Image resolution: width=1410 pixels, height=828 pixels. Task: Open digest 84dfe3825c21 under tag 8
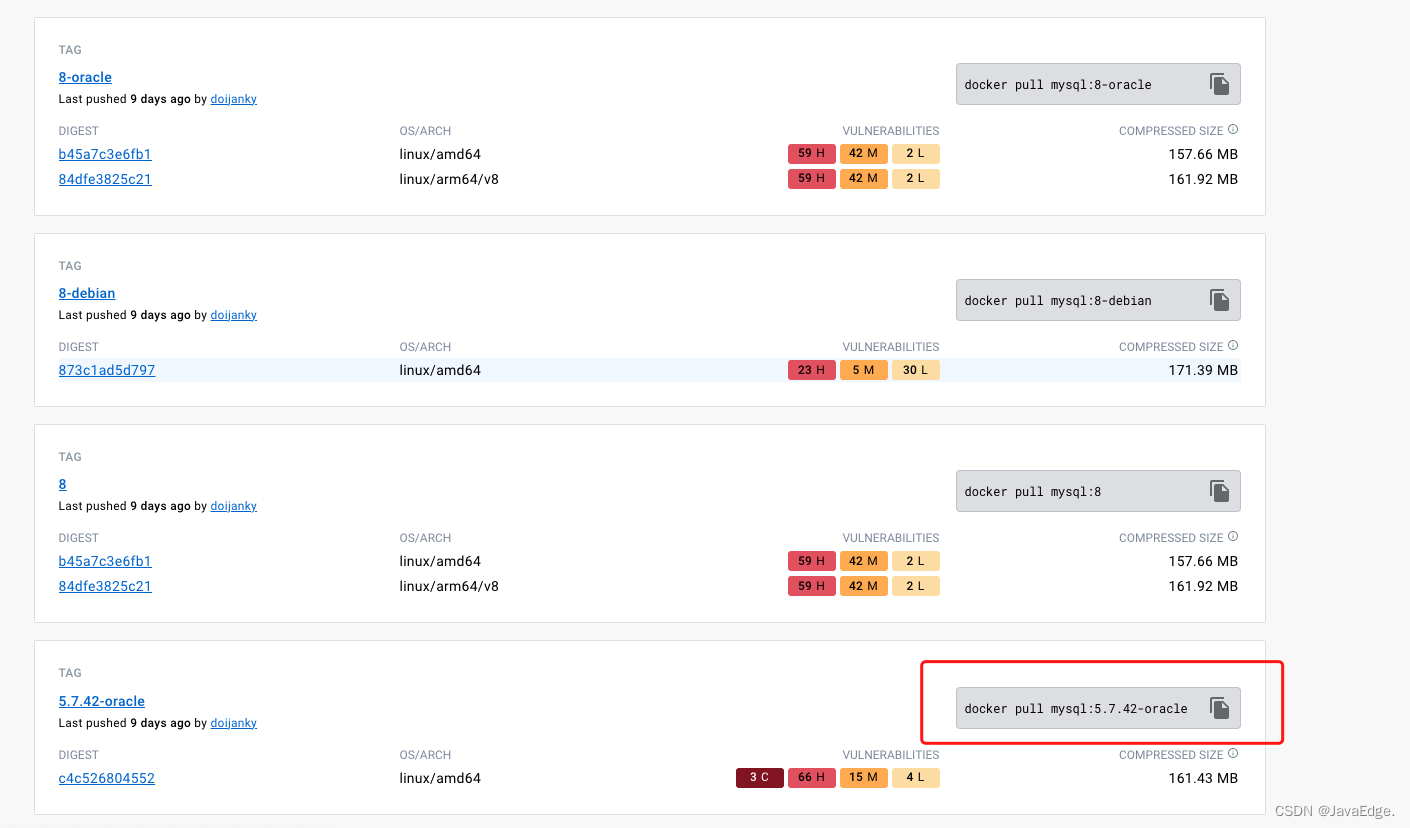click(x=105, y=586)
